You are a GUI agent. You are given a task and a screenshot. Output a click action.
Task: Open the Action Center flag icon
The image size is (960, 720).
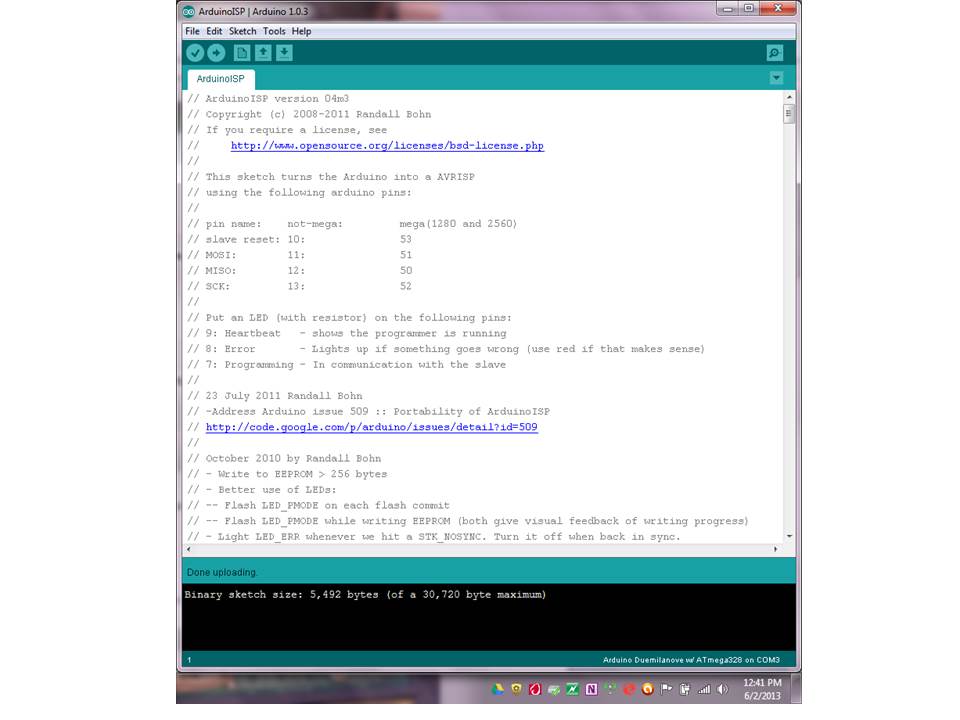(x=665, y=689)
